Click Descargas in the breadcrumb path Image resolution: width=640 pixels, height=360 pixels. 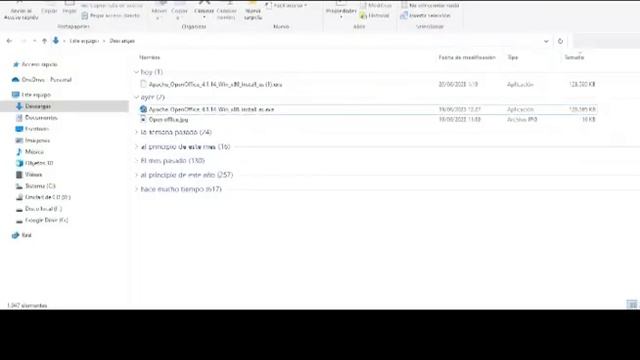click(122, 41)
